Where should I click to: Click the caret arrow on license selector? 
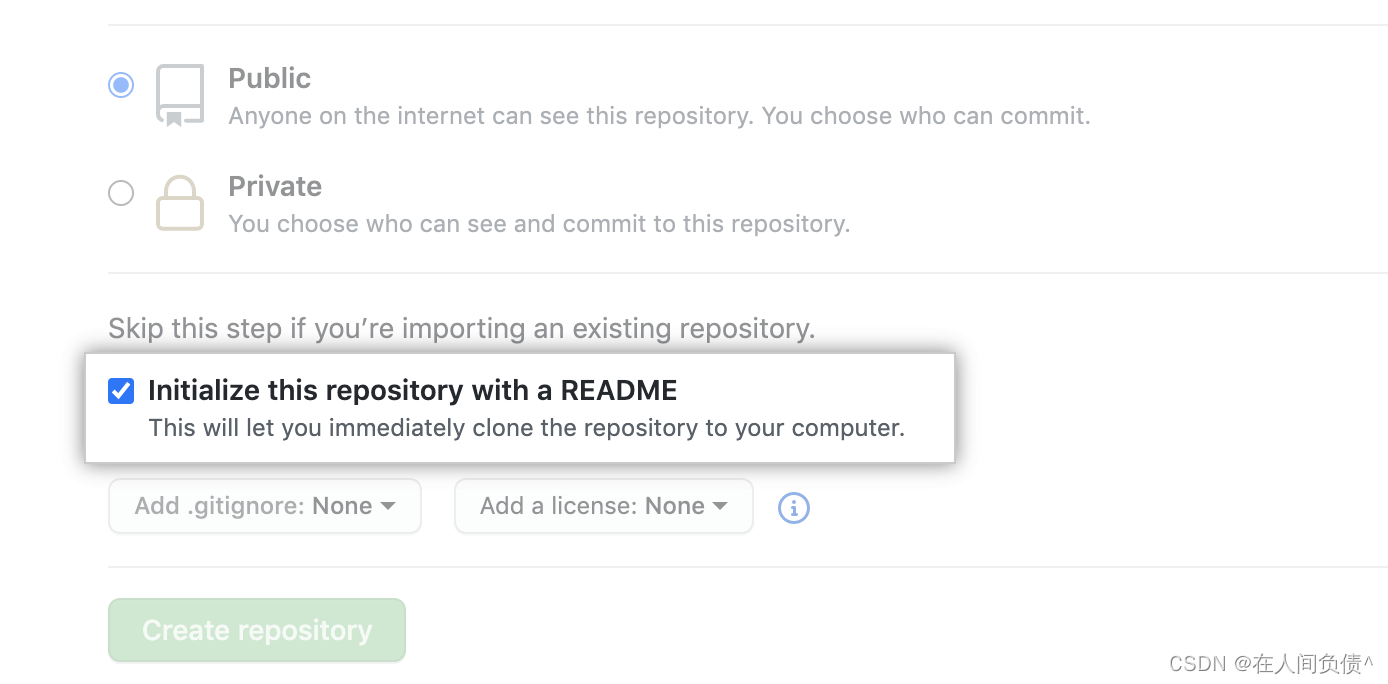[x=720, y=507]
